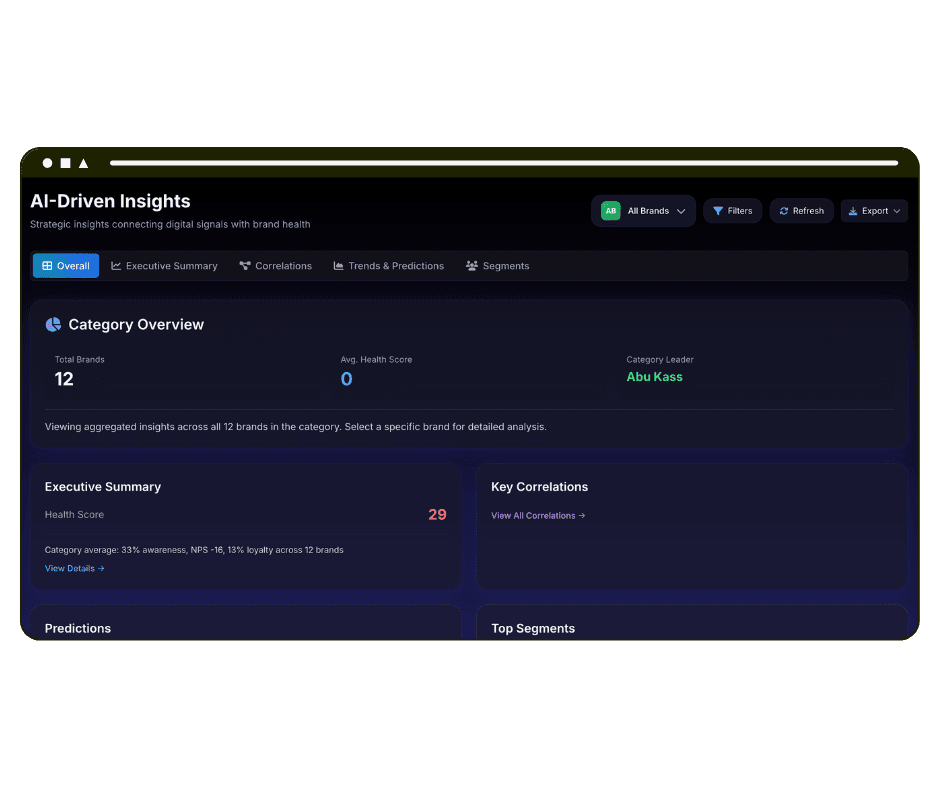
Task: Click the Category Leader name Abu Kass
Action: coord(655,377)
